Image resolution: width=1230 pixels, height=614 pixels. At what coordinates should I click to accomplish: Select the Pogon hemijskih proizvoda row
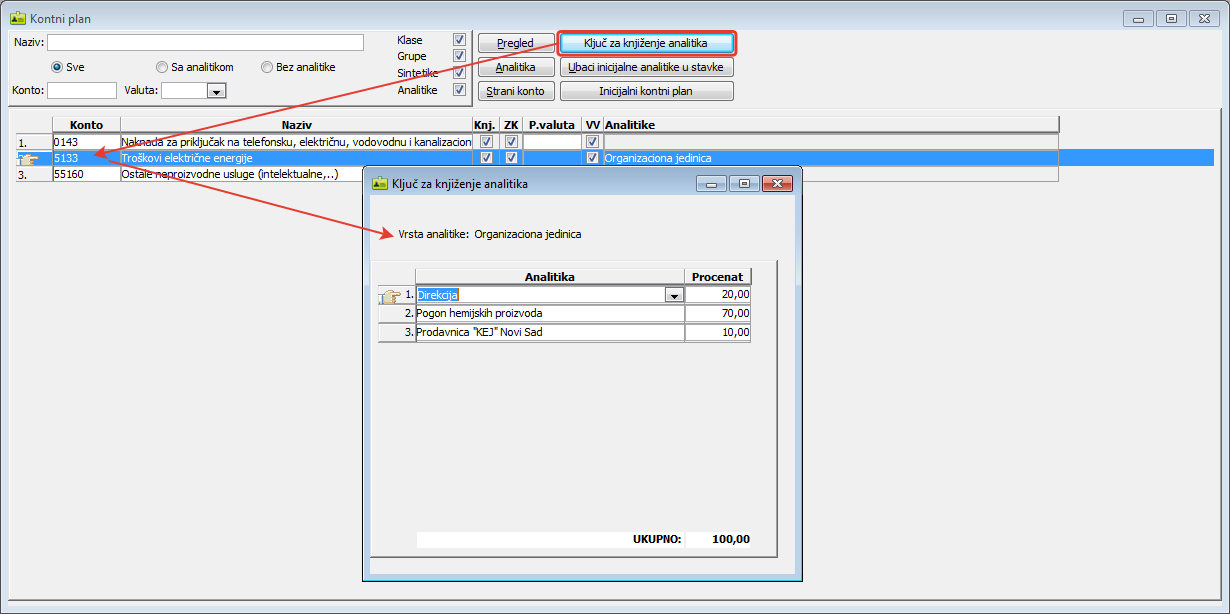click(x=550, y=313)
